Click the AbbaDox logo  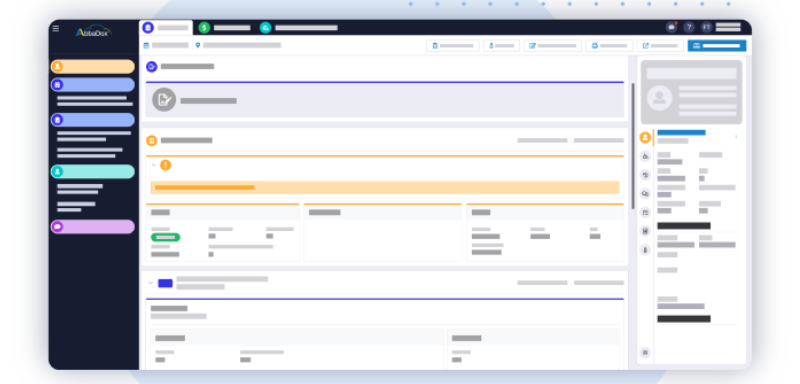93,32
